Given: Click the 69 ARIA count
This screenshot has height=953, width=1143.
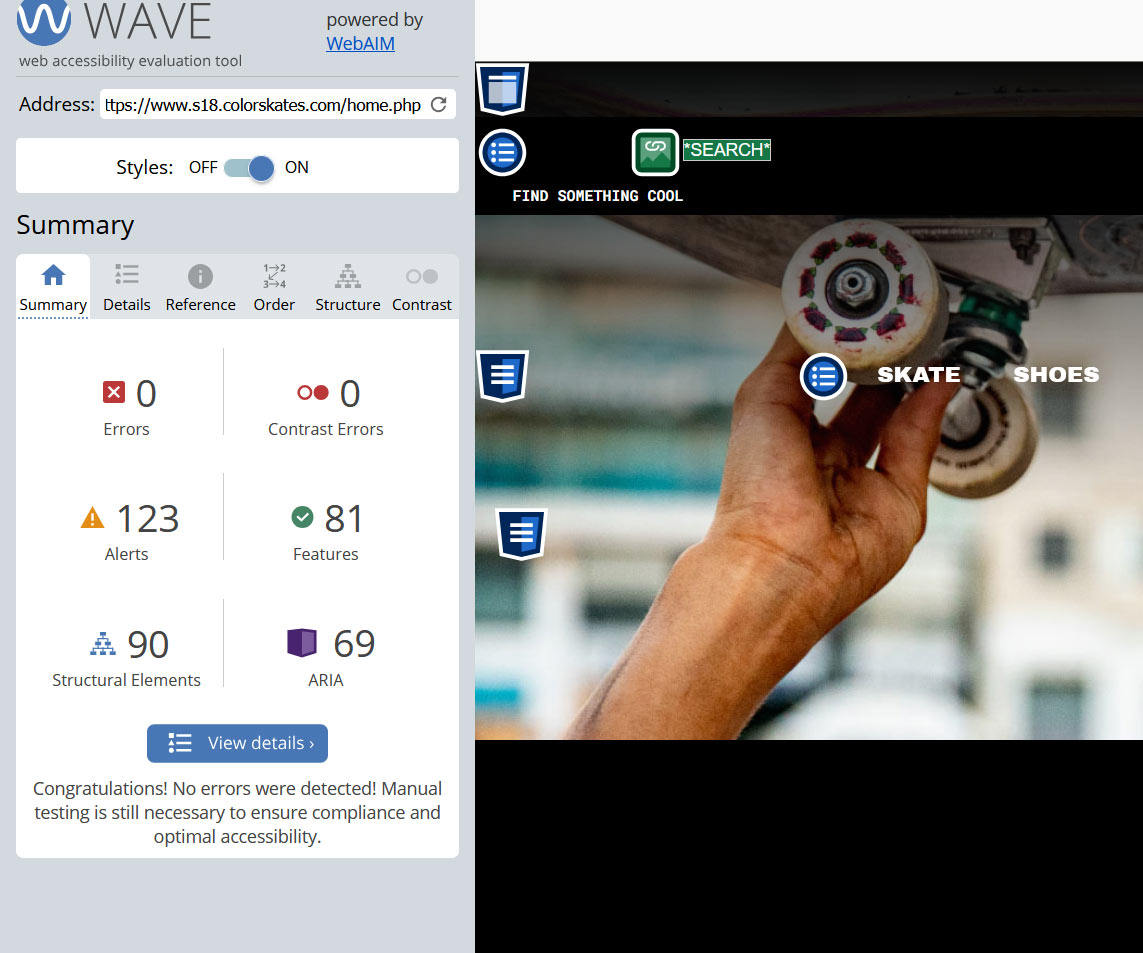Looking at the screenshot, I should pyautogui.click(x=354, y=643).
